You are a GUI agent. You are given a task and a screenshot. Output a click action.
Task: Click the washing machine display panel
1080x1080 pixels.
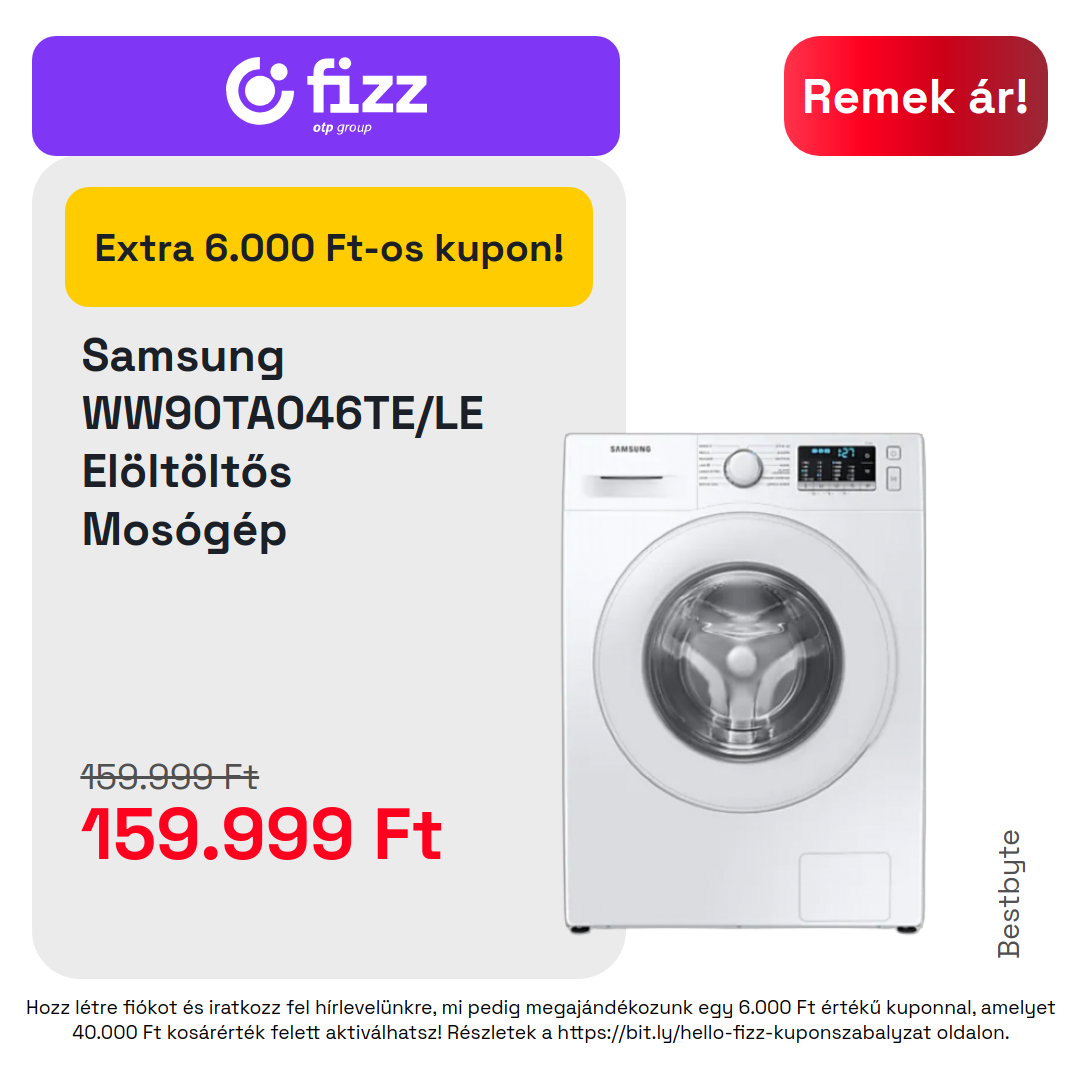[x=837, y=468]
